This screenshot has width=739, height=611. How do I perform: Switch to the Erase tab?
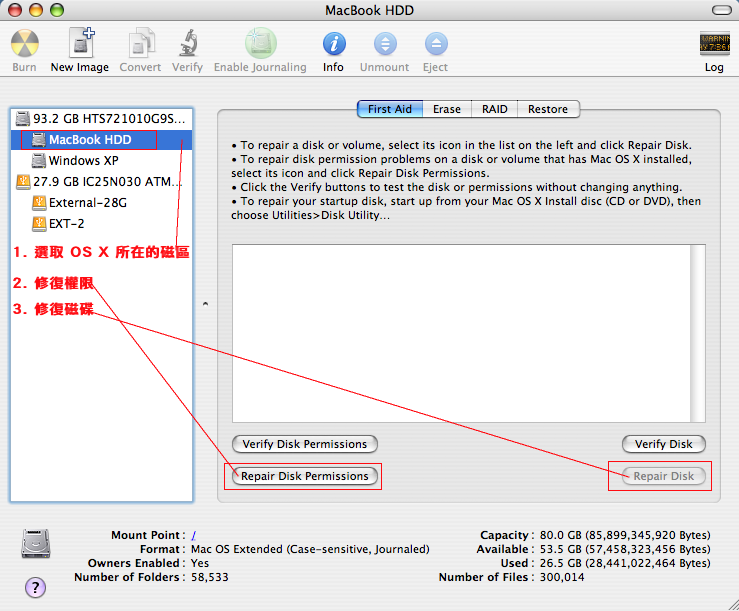[447, 109]
